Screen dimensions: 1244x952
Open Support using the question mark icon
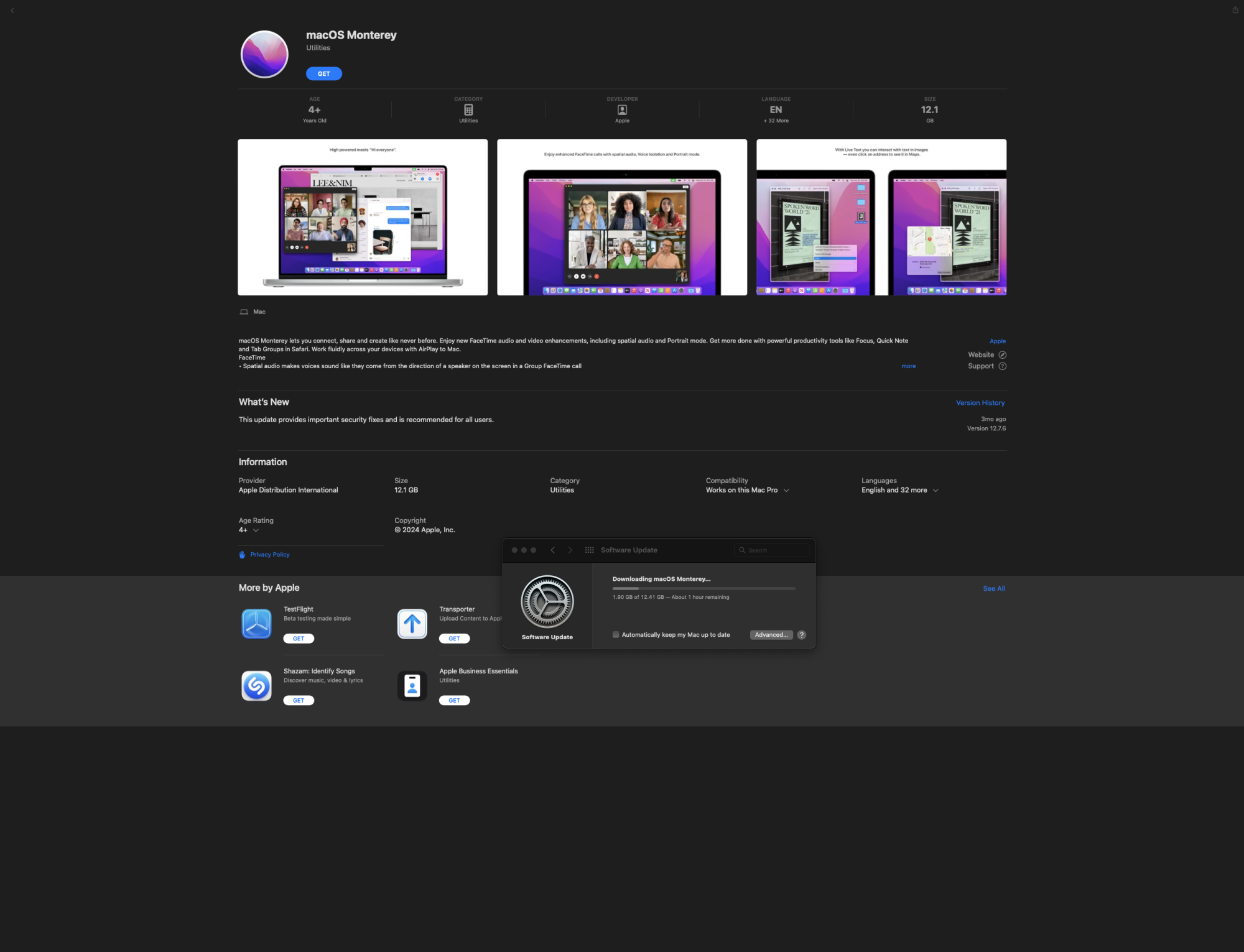pyautogui.click(x=1002, y=366)
